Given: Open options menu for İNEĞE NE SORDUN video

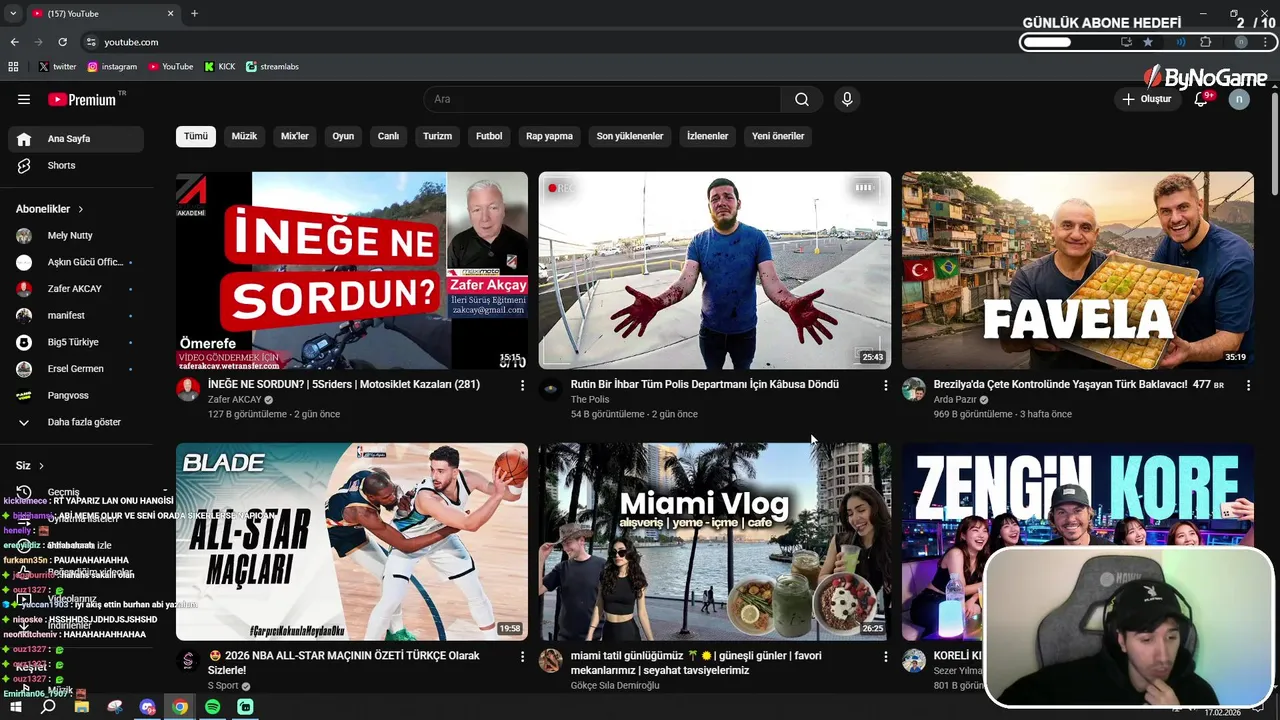Looking at the screenshot, I should point(522,385).
